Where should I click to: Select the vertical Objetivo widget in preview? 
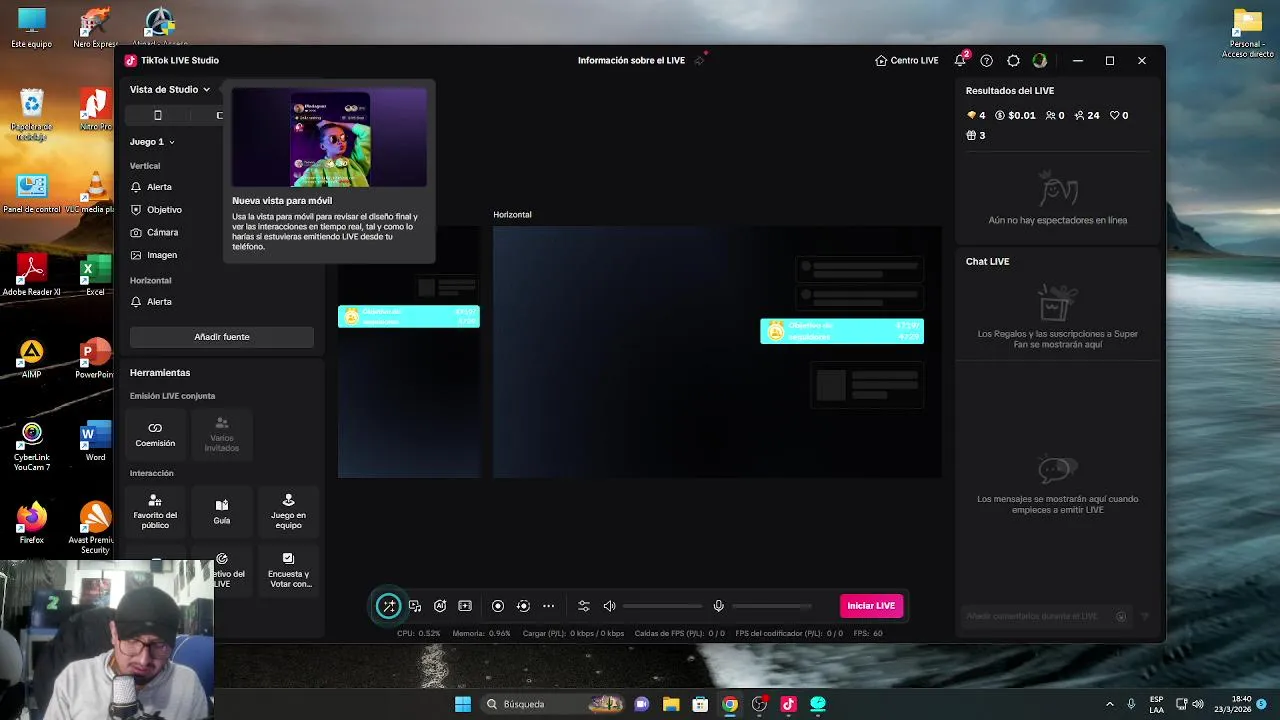409,317
